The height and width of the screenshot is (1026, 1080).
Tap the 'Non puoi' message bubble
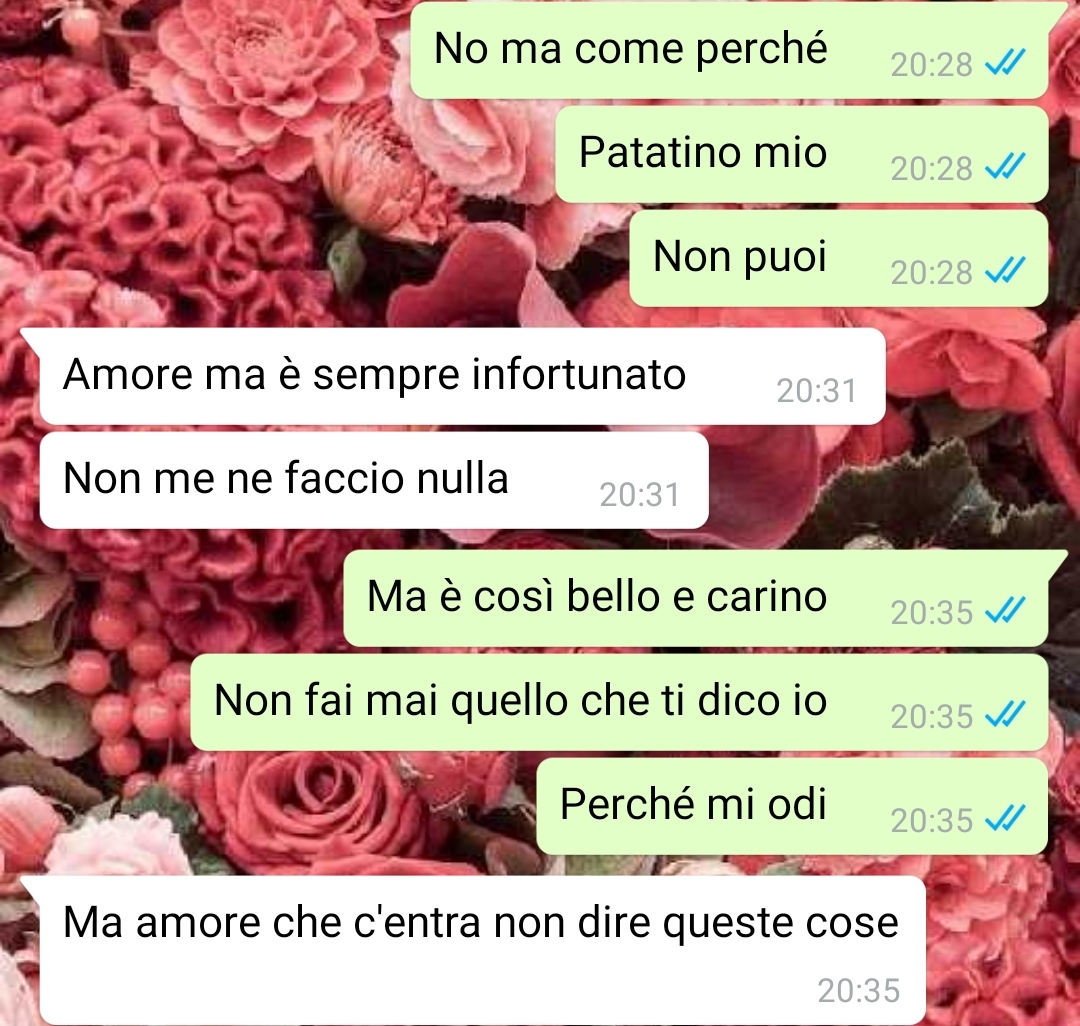(x=839, y=258)
